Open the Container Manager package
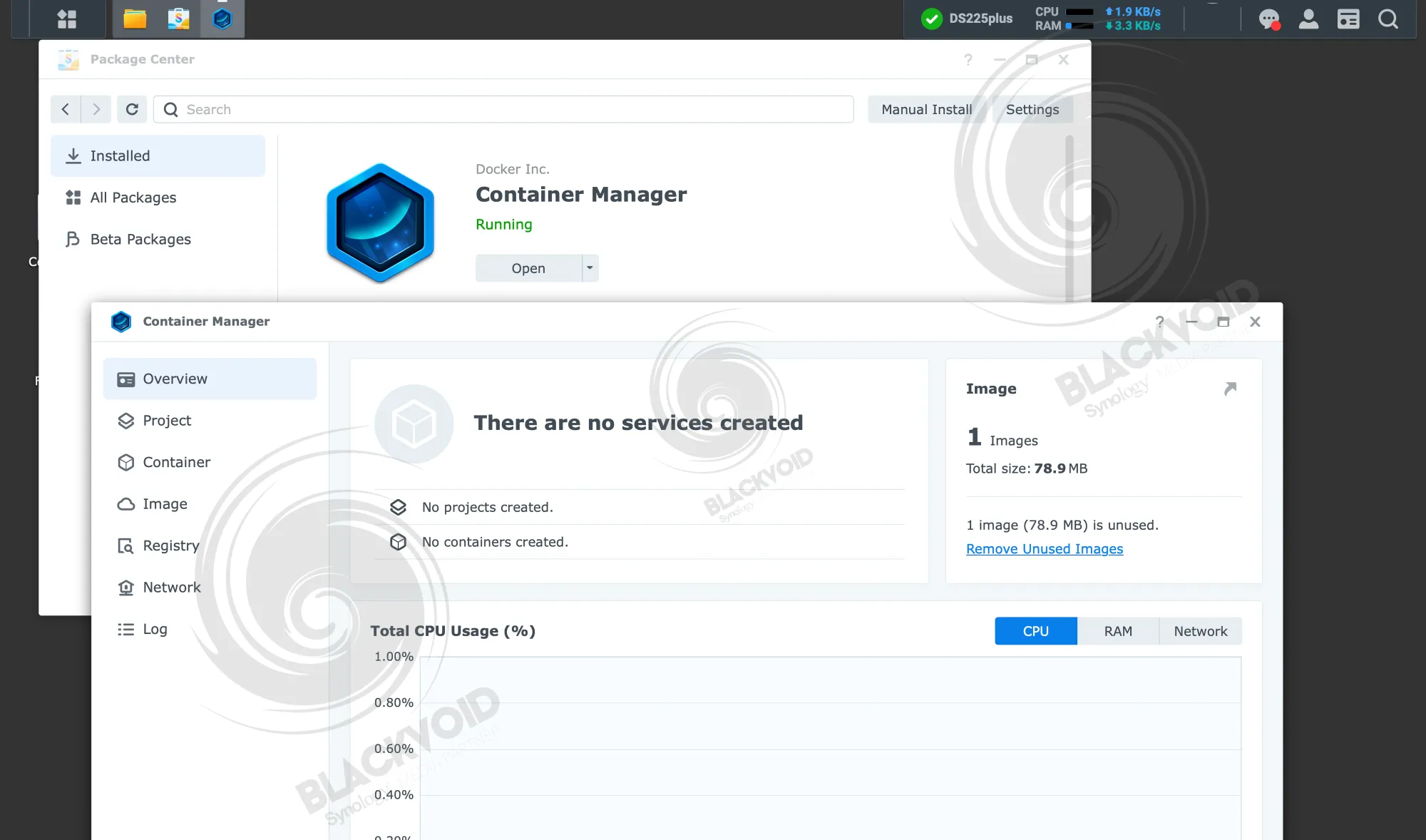Screen dimensions: 1426x840 point(528,268)
